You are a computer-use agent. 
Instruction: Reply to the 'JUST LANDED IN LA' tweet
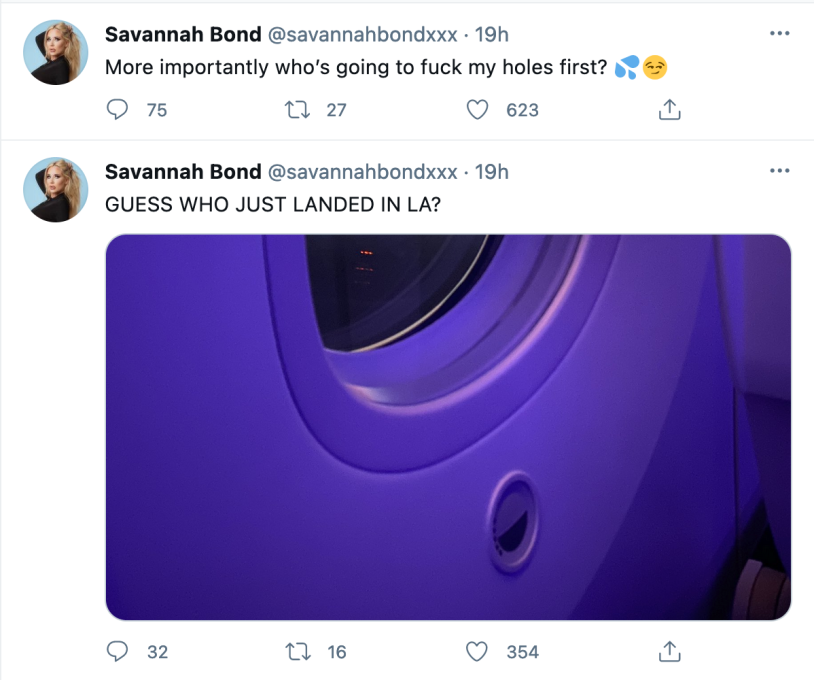118,652
